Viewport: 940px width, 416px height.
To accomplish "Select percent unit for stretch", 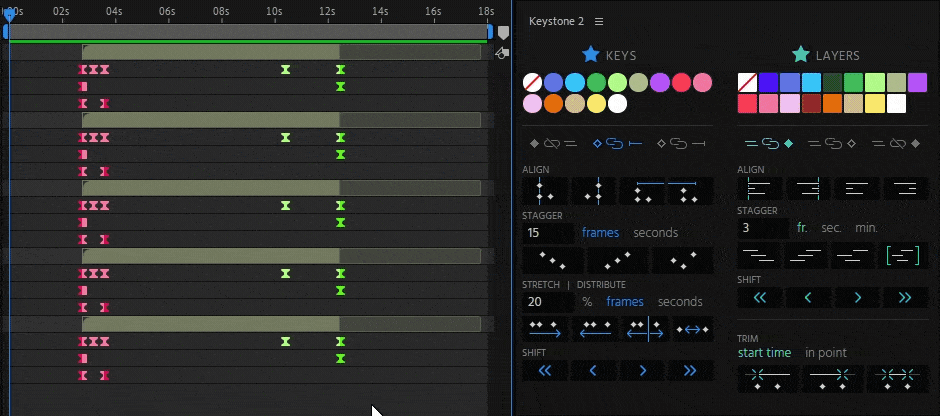I will pyautogui.click(x=587, y=302).
